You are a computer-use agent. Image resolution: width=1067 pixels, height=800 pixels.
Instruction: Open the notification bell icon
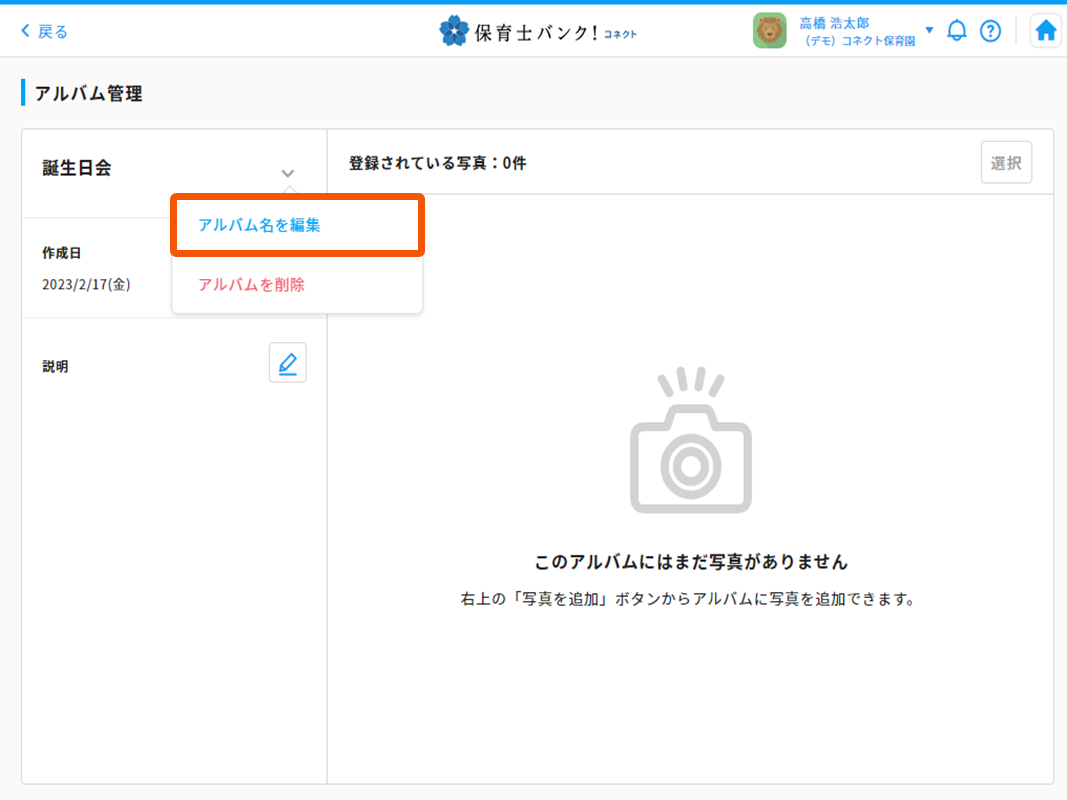click(957, 30)
